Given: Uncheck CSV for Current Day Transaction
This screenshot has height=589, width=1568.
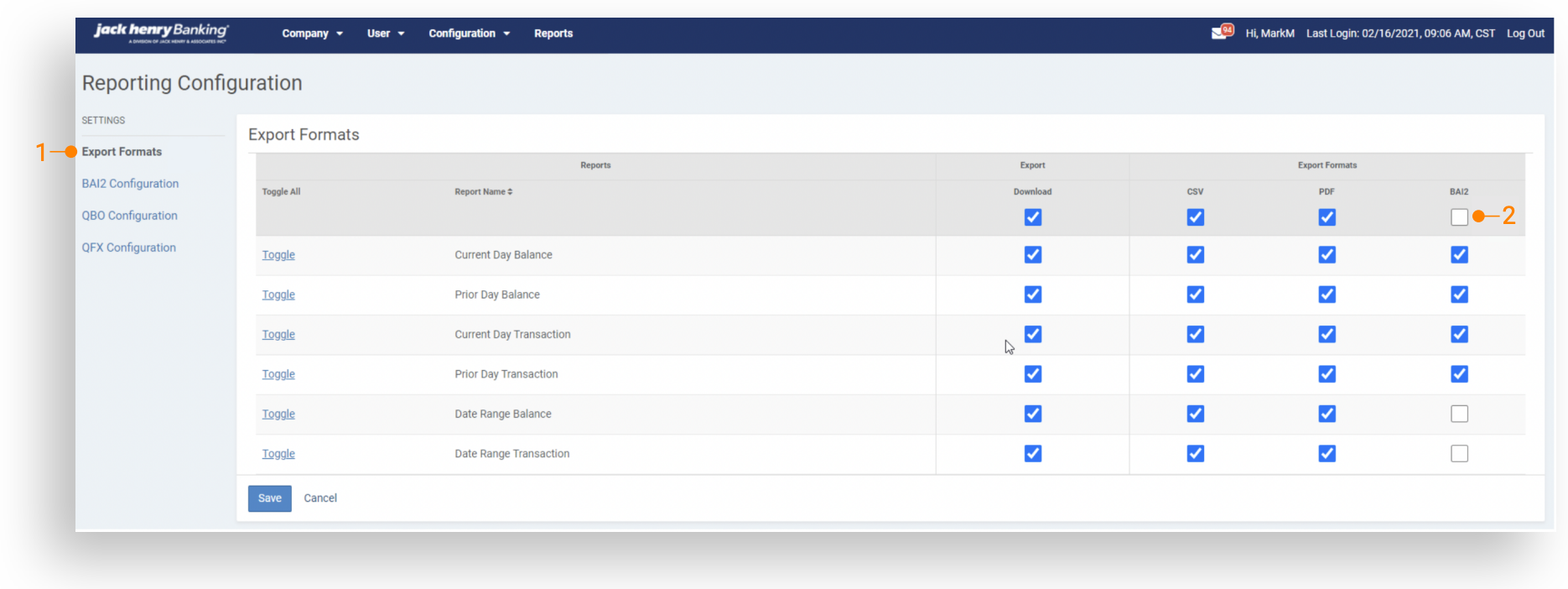Looking at the screenshot, I should [1195, 335].
